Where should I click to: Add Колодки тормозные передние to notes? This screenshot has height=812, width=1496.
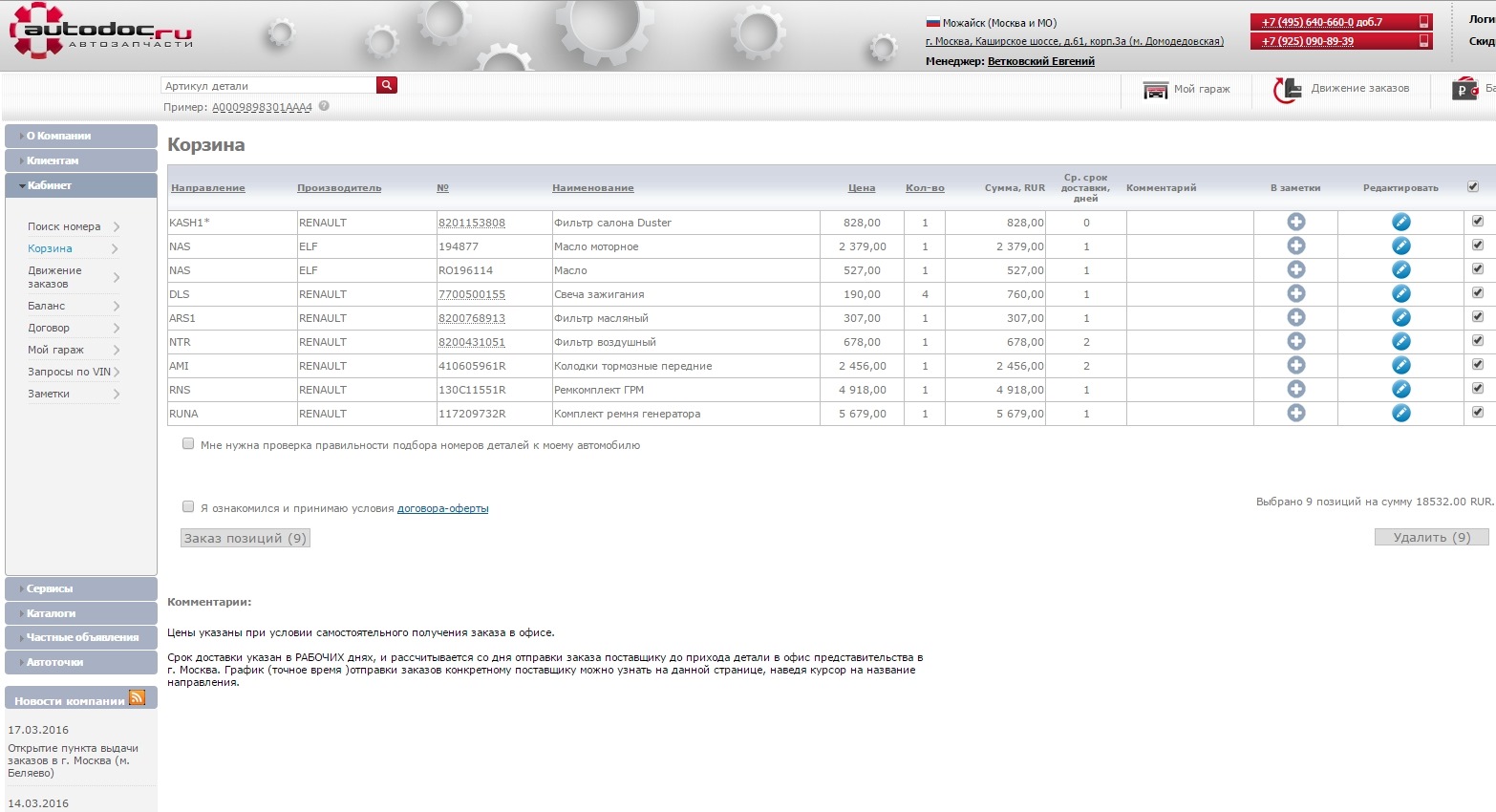click(1295, 365)
